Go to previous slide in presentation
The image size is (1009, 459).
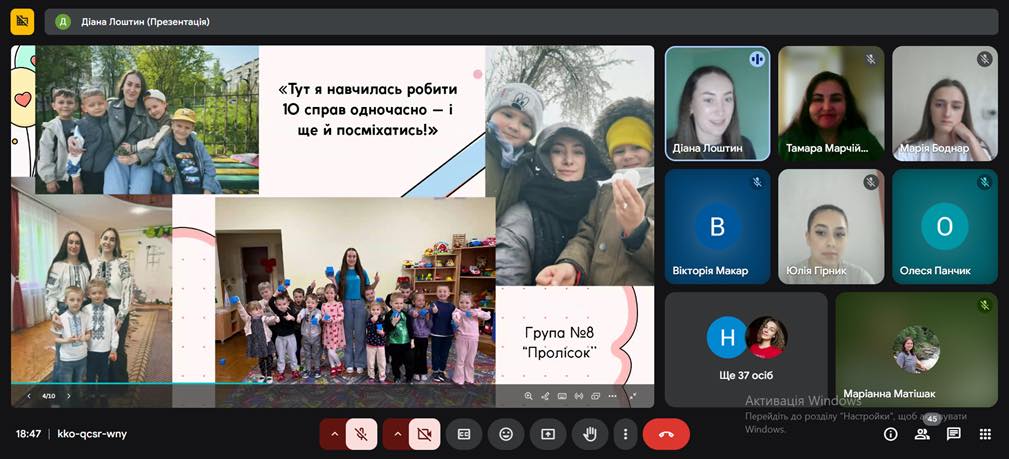click(28, 396)
